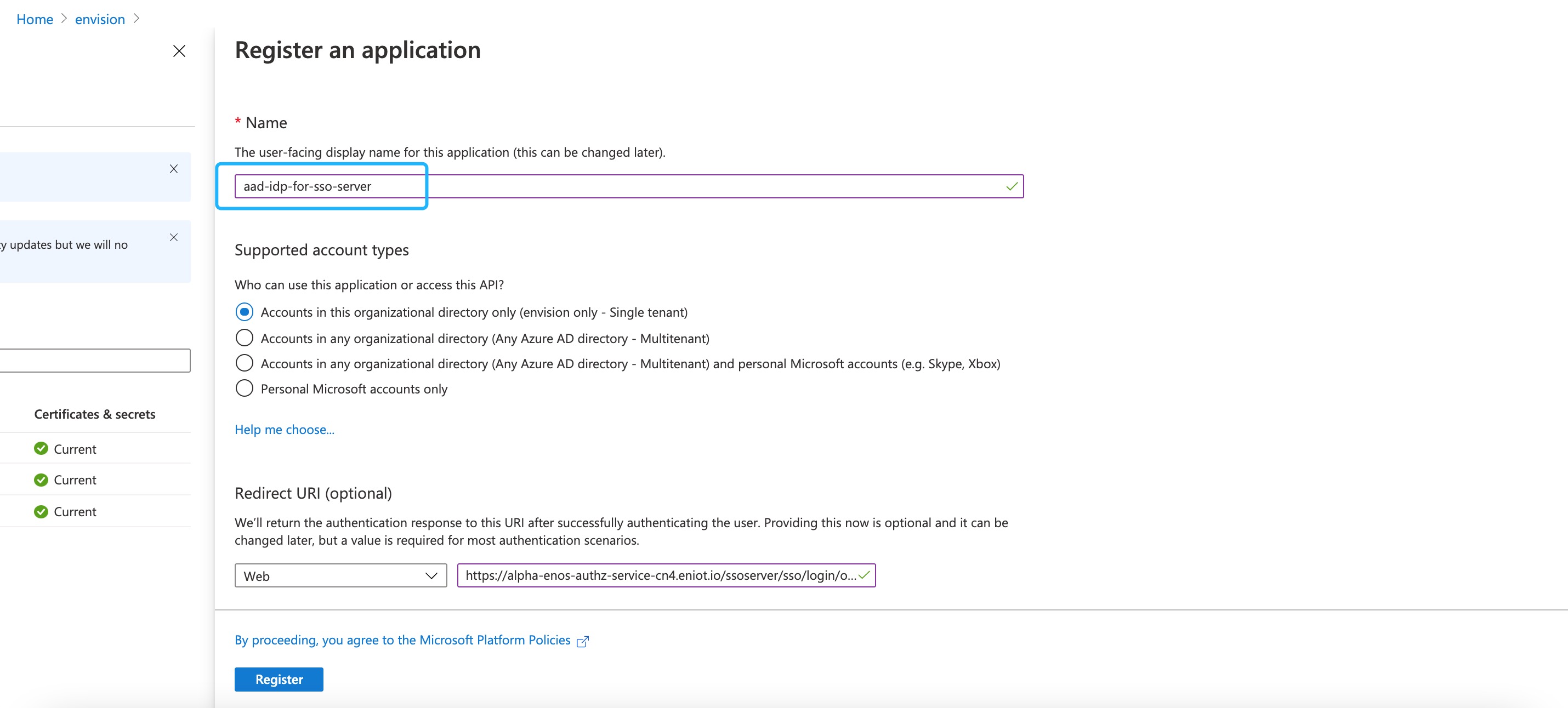Dismiss the first blue notification banner
1568x708 pixels.
point(173,169)
